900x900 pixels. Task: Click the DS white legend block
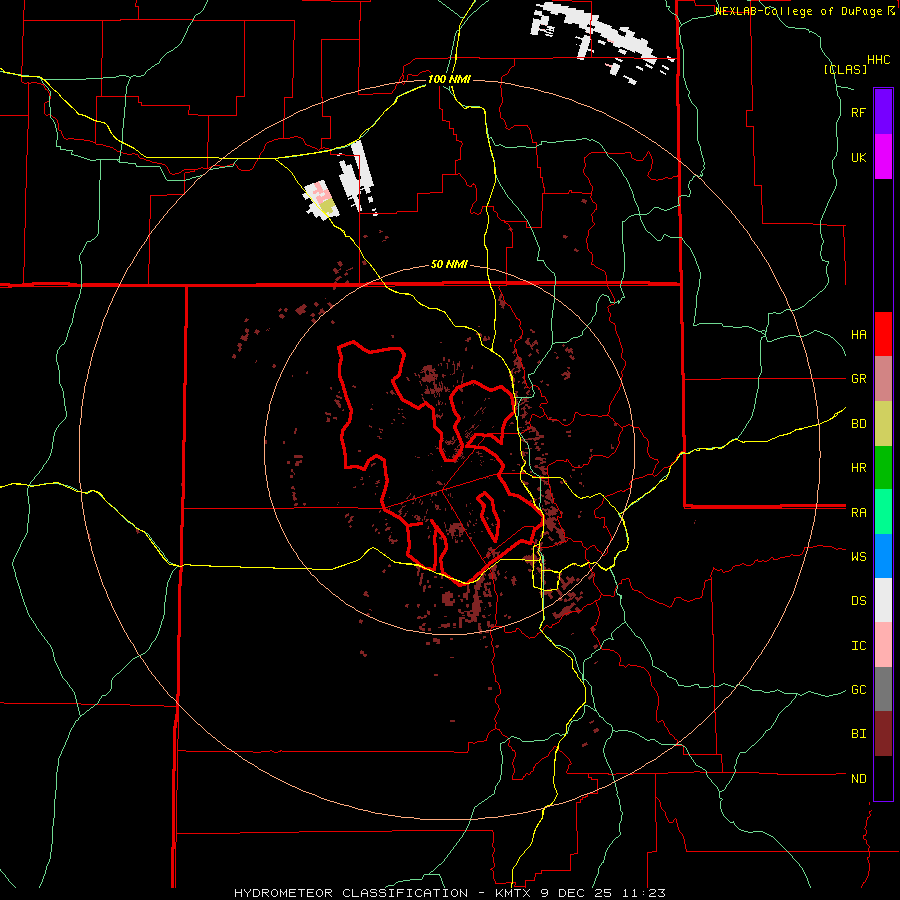click(x=883, y=600)
